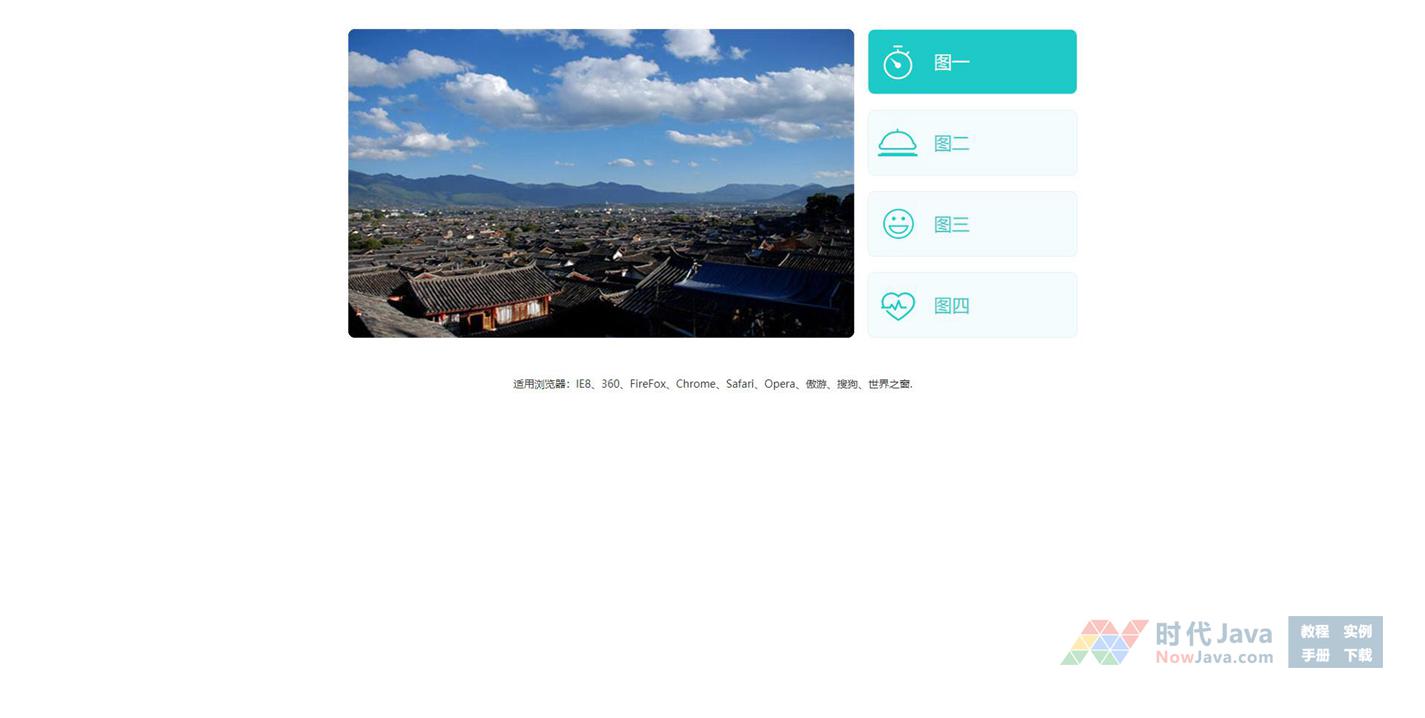Click the heartbeat icon on 图四
The width and height of the screenshot is (1425, 718).
(x=897, y=305)
